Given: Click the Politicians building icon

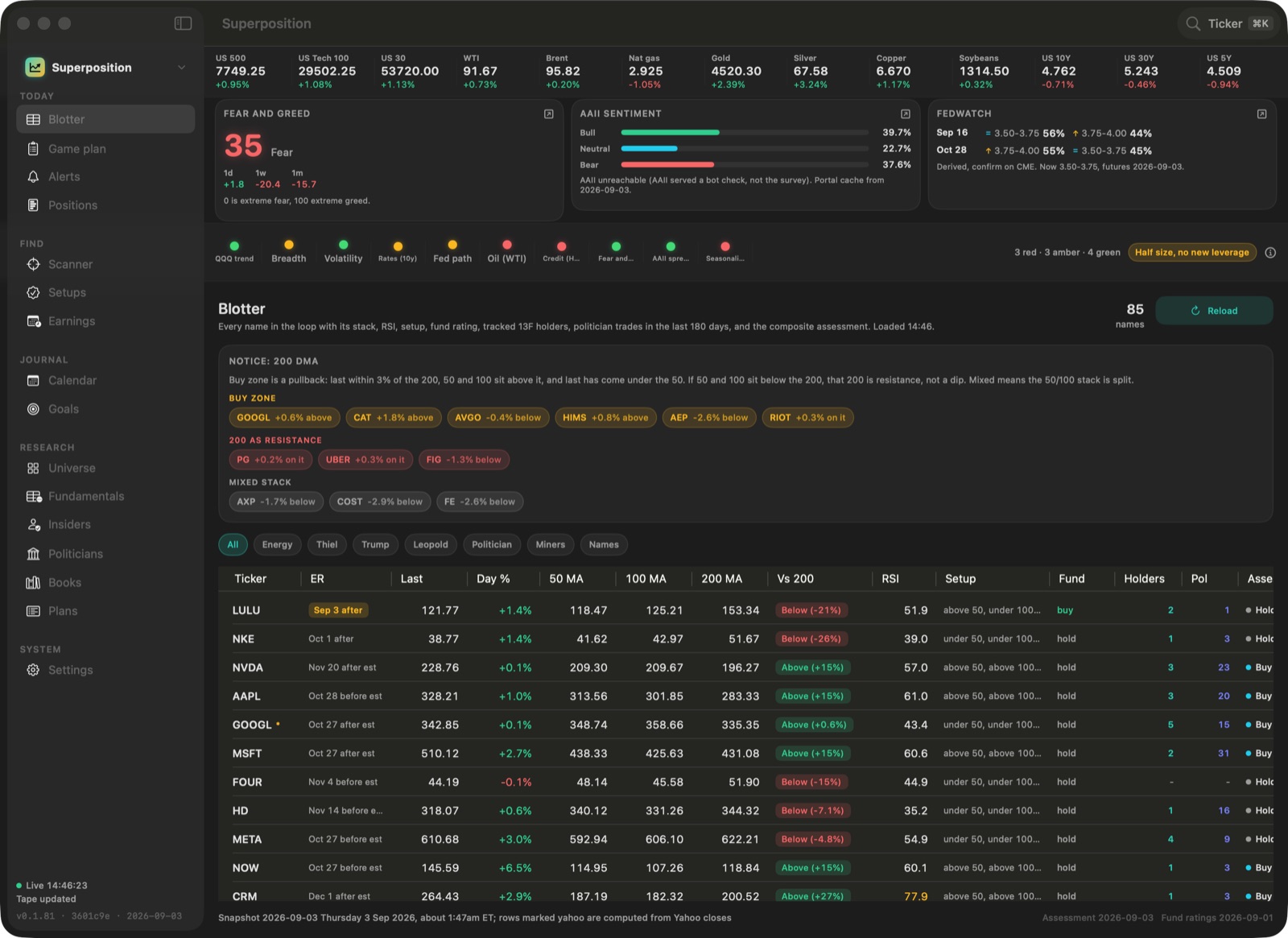Looking at the screenshot, I should [x=33, y=554].
